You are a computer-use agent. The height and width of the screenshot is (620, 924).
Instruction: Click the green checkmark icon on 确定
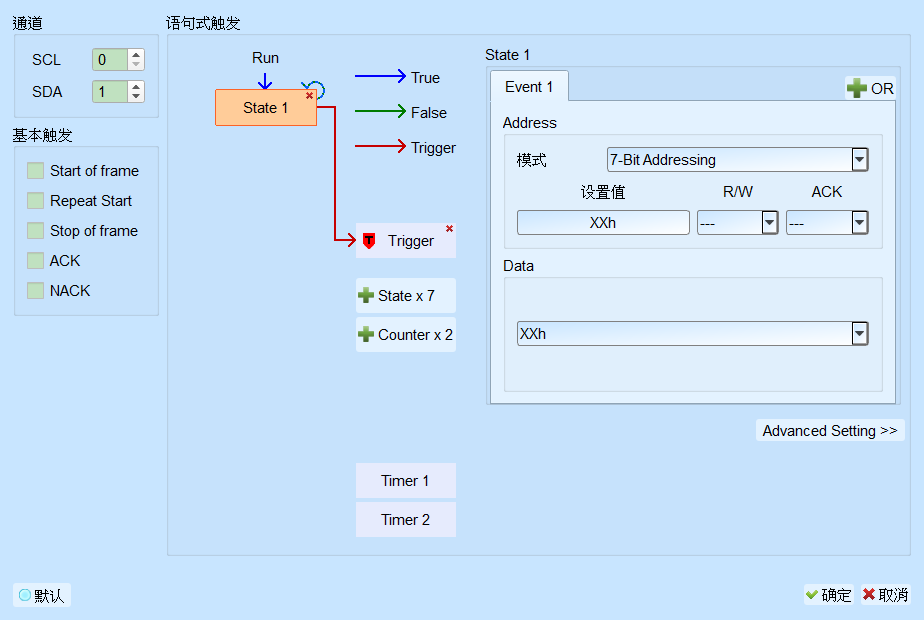click(x=812, y=595)
